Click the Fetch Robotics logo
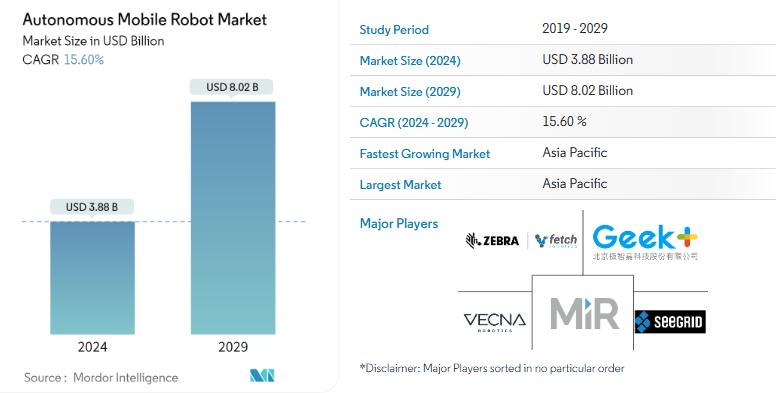The width and height of the screenshot is (783, 393). click(x=555, y=241)
